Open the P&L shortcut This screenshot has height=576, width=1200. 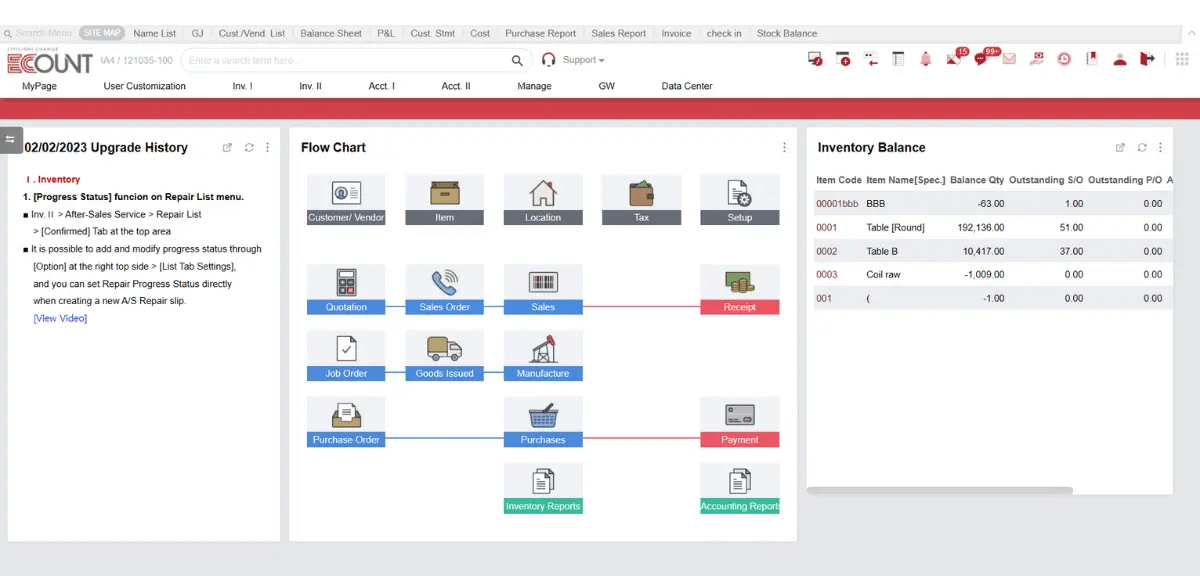[x=386, y=33]
